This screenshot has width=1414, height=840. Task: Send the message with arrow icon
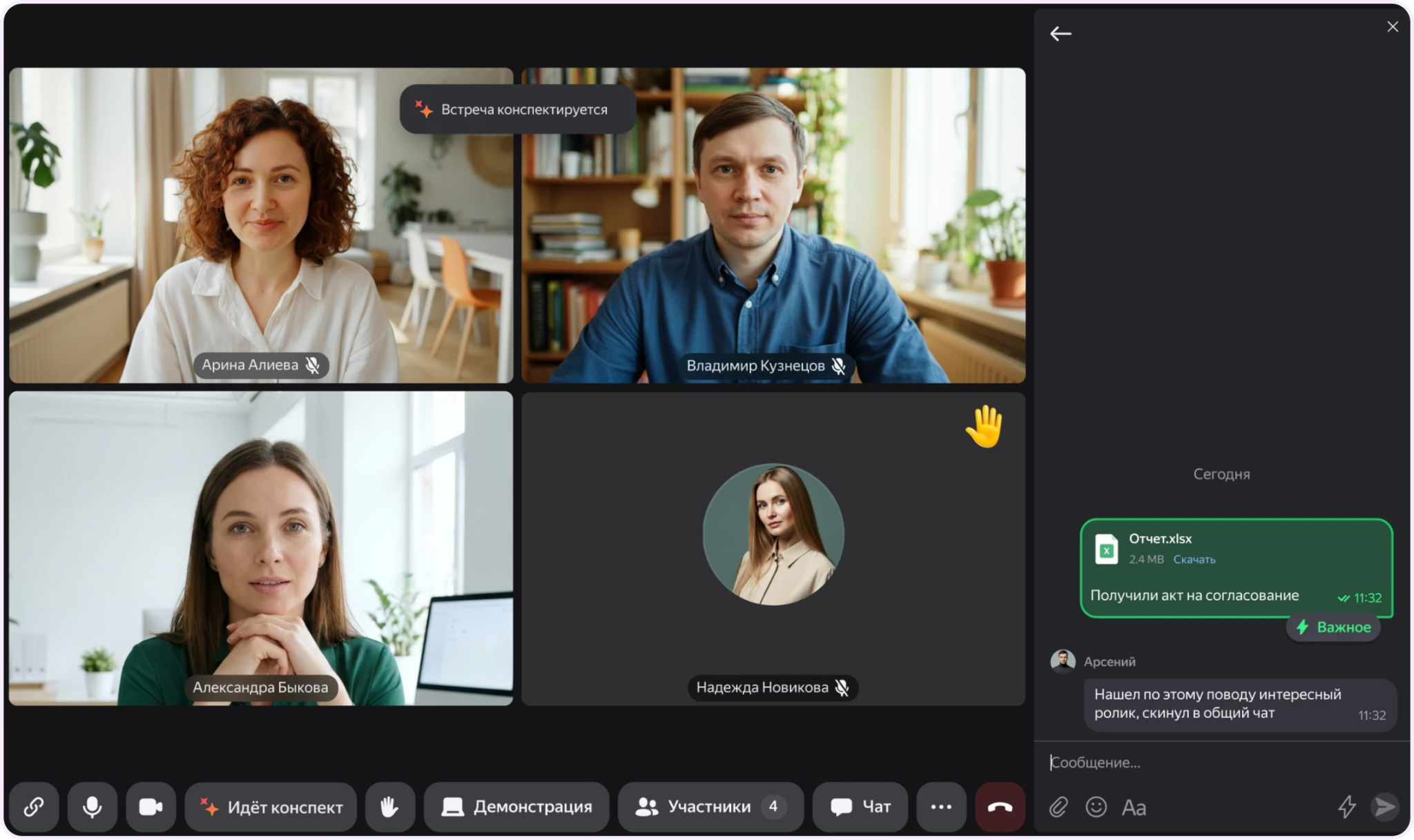(1384, 806)
